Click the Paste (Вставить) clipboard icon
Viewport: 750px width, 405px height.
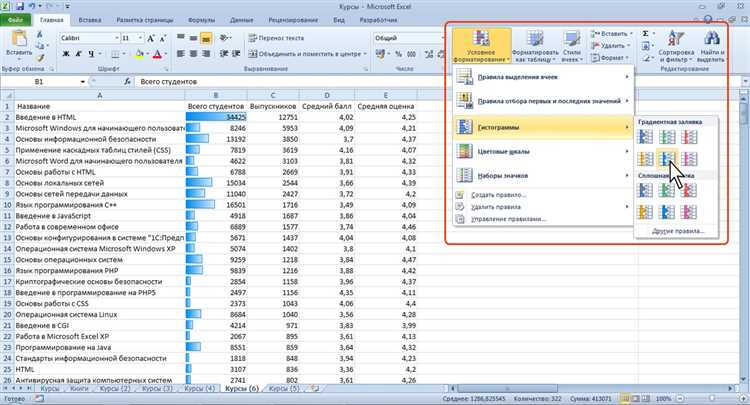tap(19, 38)
